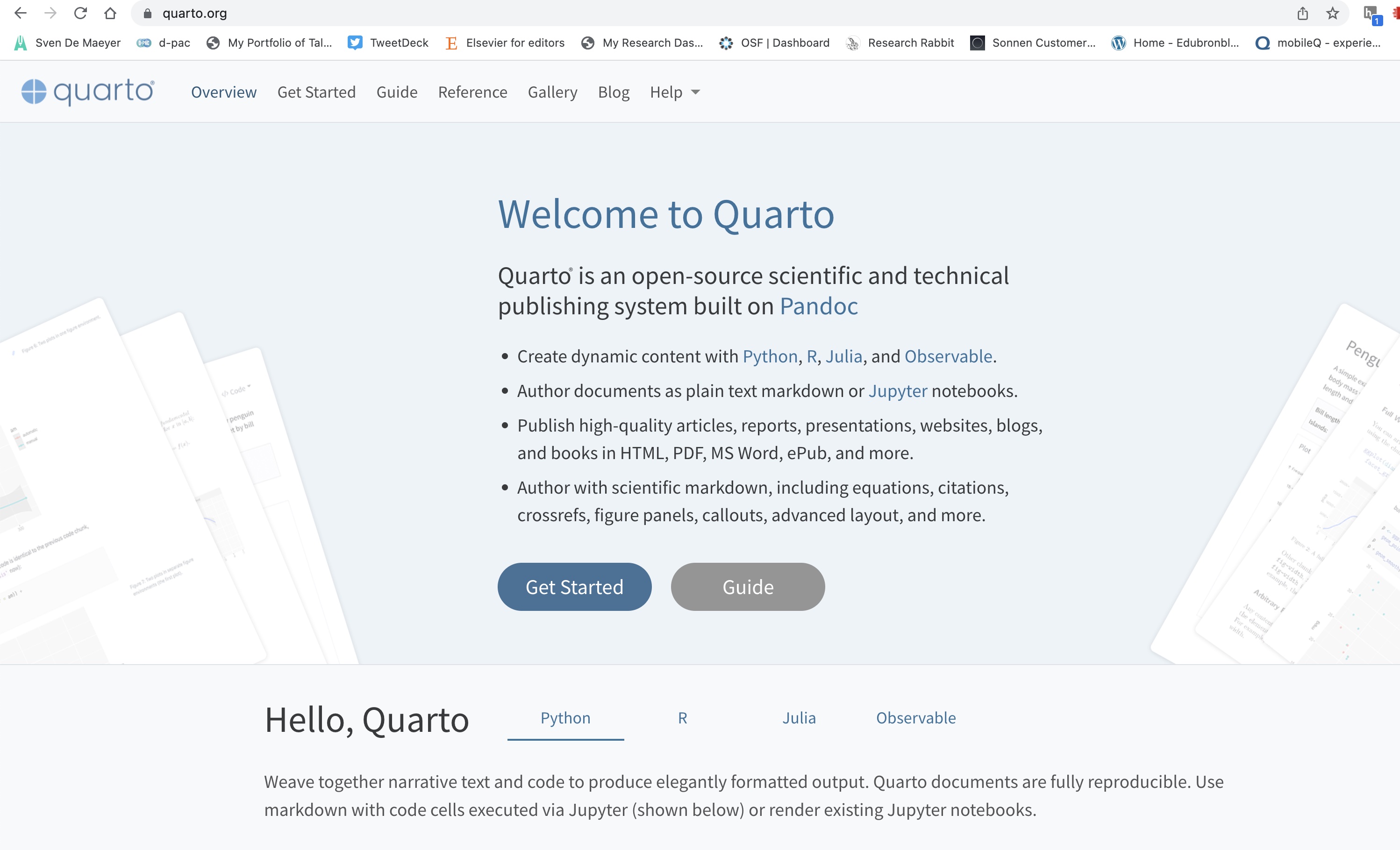Open the Overview nav item
1400x850 pixels.
click(x=224, y=92)
